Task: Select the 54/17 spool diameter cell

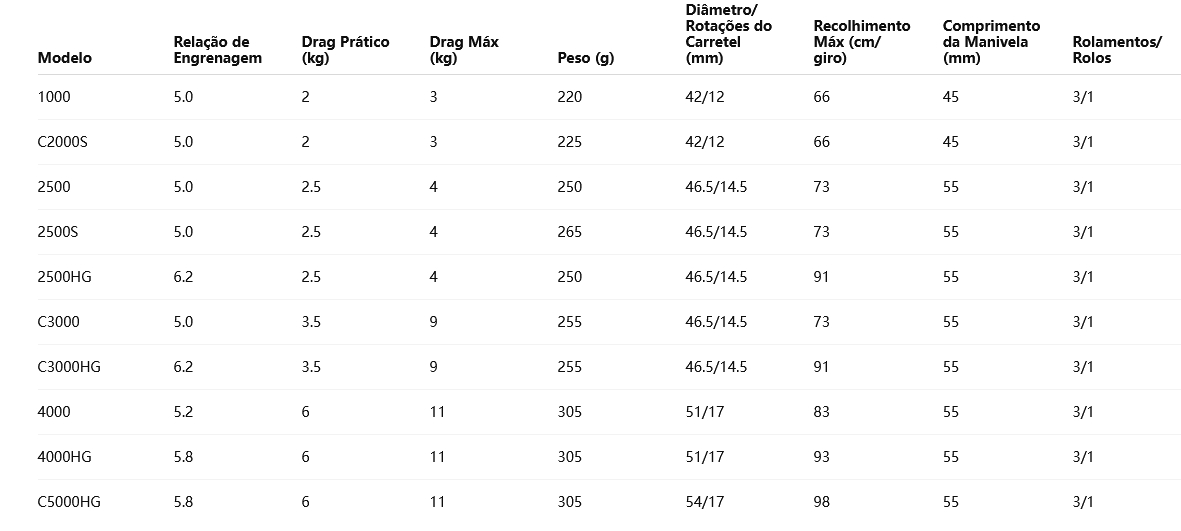Action: click(705, 502)
